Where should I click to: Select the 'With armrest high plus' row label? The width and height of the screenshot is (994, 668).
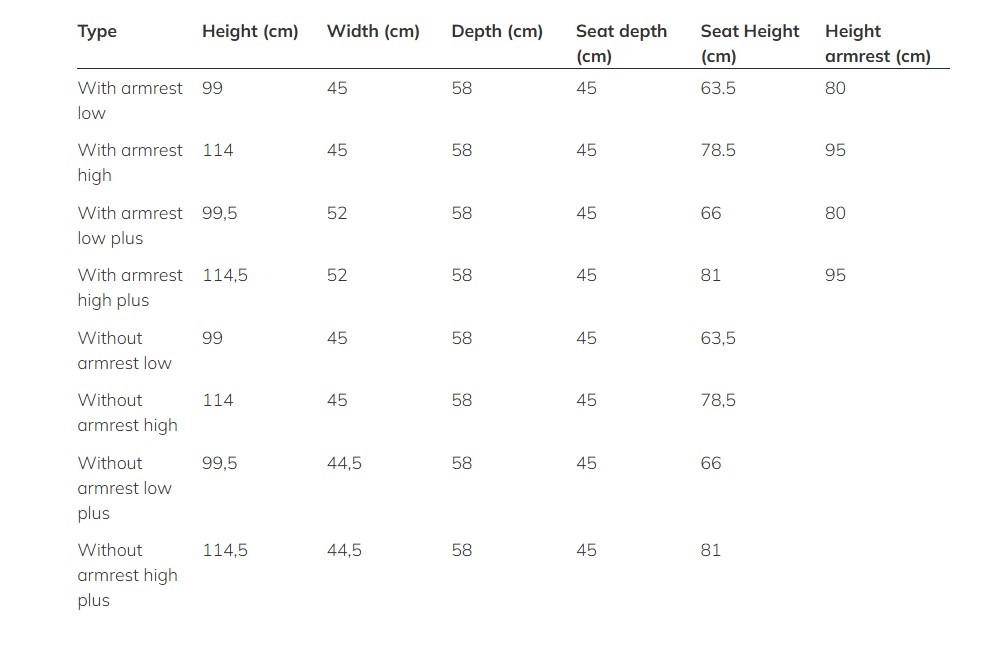130,288
